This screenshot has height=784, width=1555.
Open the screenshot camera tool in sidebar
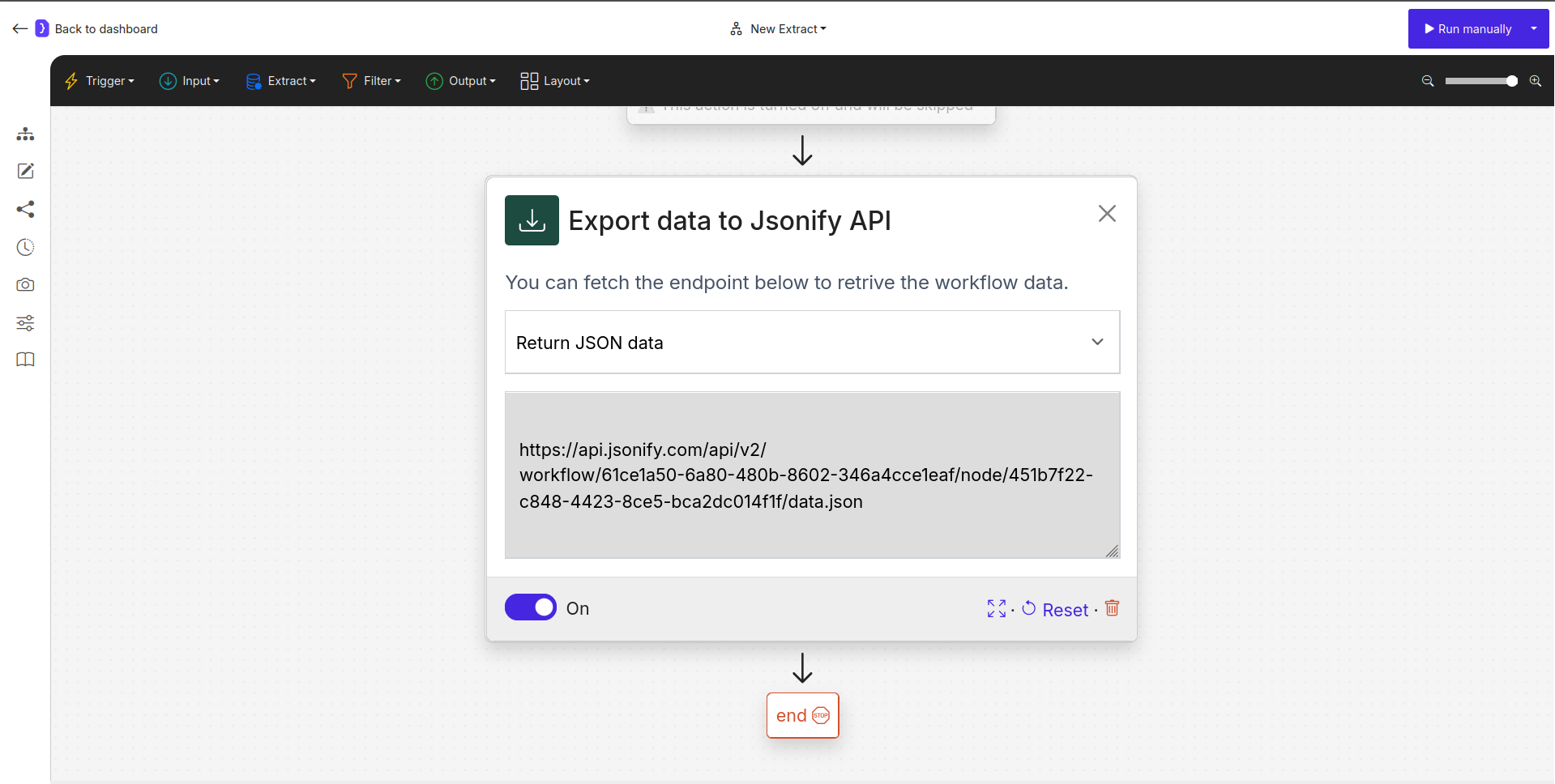pyautogui.click(x=25, y=284)
